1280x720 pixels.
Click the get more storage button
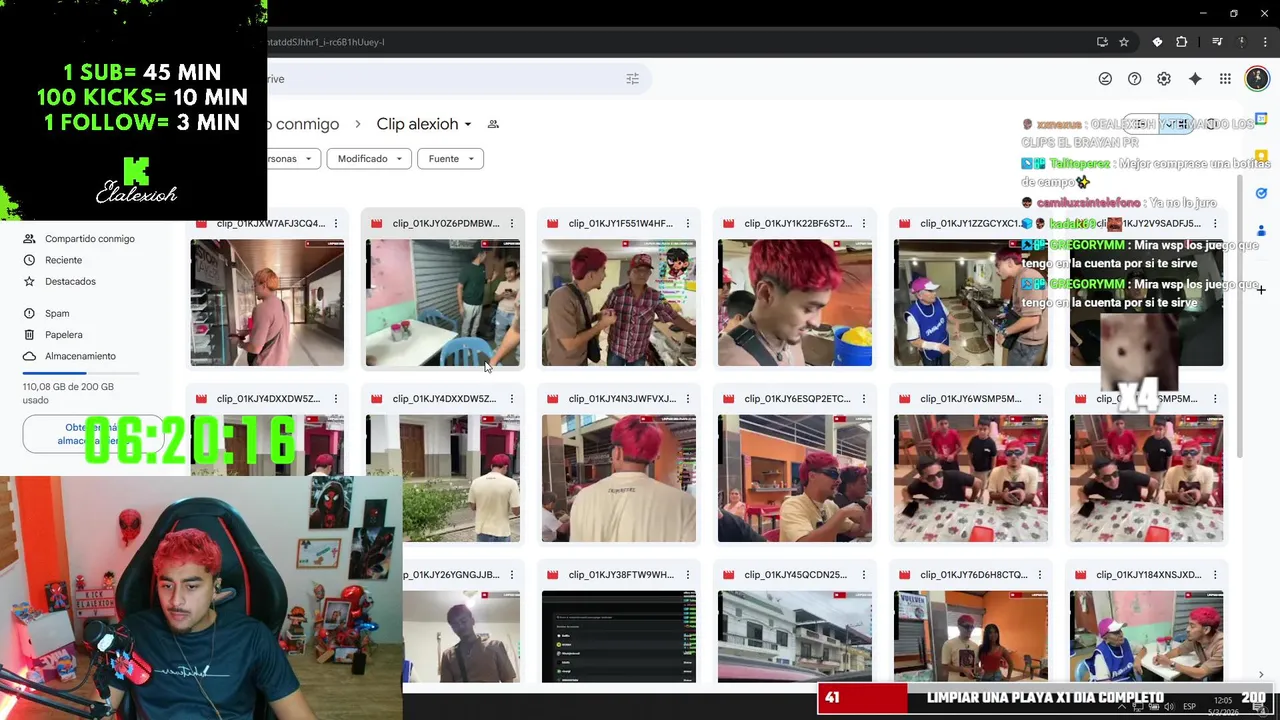tap(92, 434)
